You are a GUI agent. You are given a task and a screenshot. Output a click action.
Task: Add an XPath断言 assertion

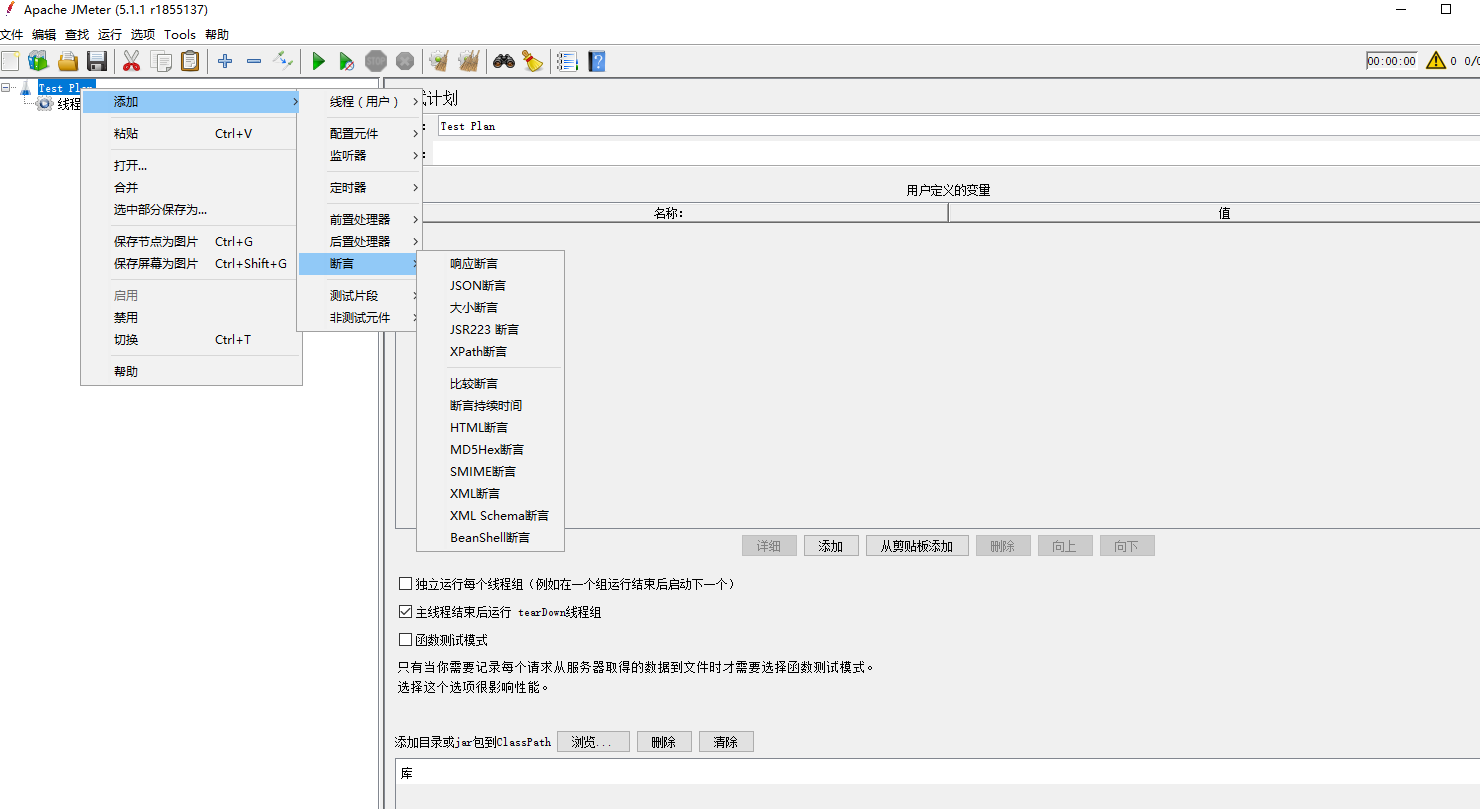(490, 351)
